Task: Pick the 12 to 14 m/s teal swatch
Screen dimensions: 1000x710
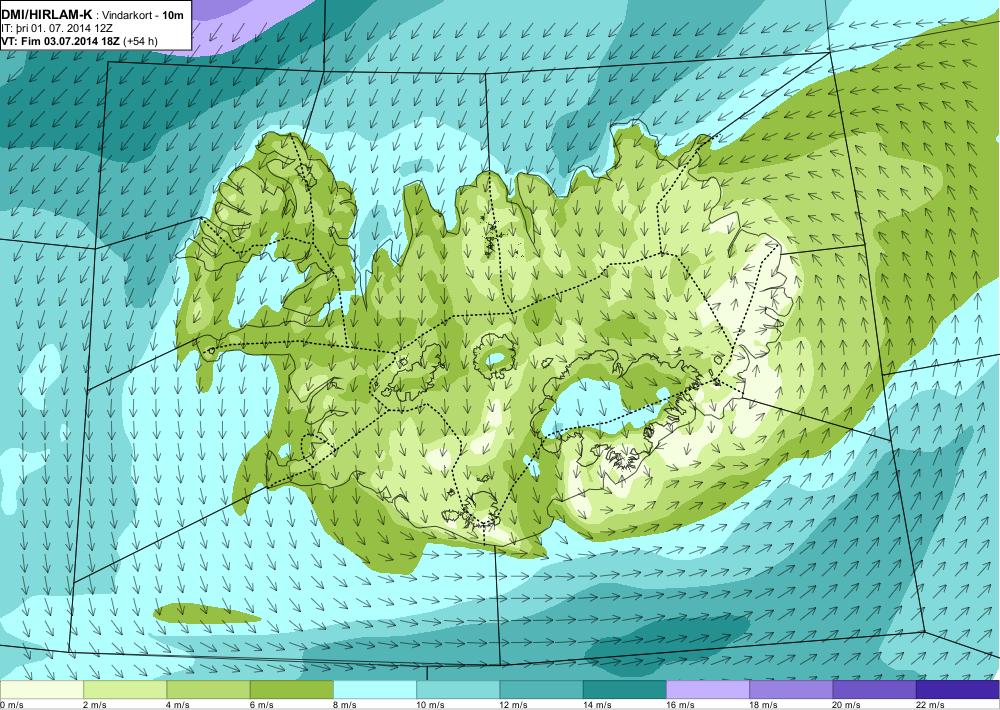Action: [x=541, y=690]
